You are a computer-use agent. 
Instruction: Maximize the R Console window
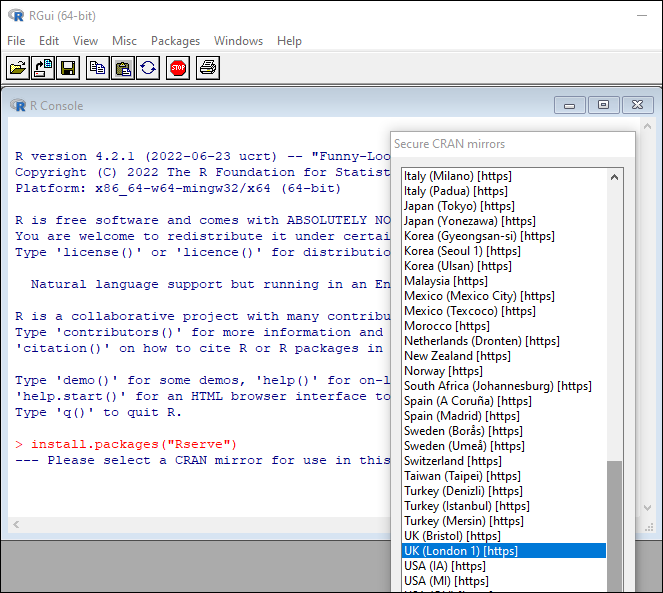(603, 105)
